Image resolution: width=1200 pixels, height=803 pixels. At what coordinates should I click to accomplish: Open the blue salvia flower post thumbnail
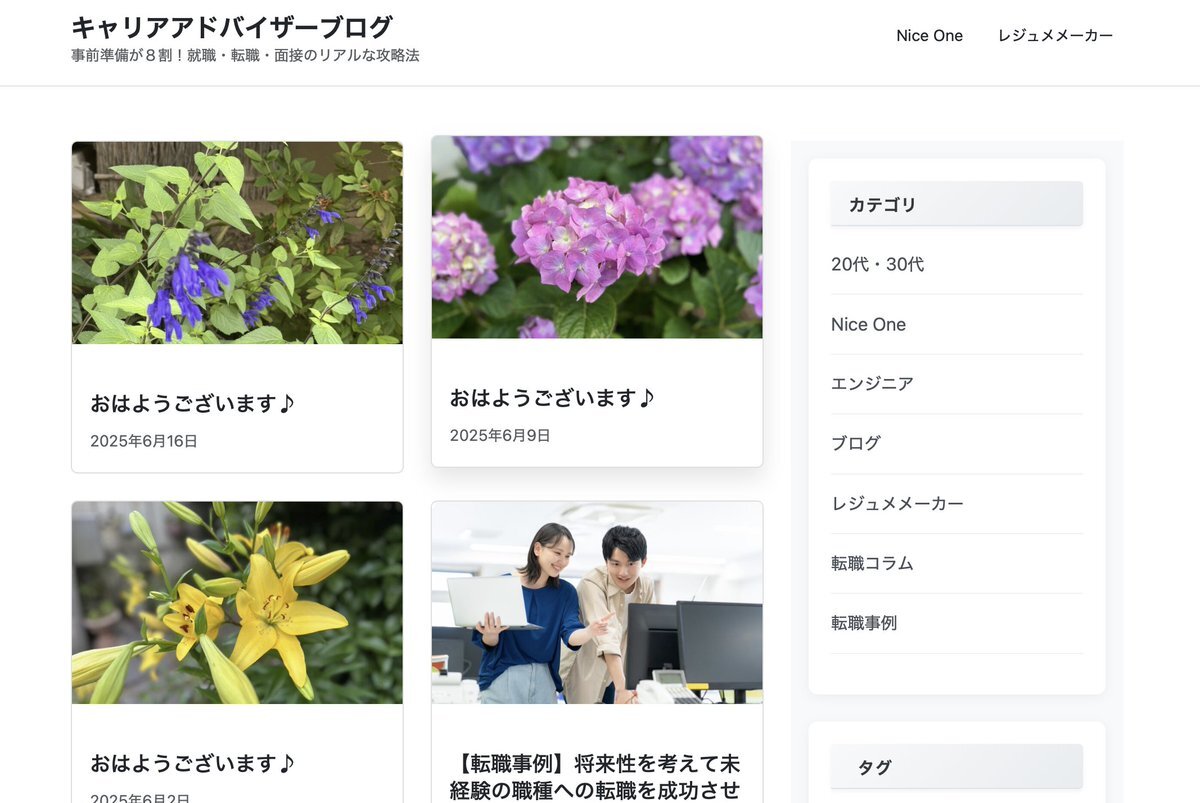237,243
